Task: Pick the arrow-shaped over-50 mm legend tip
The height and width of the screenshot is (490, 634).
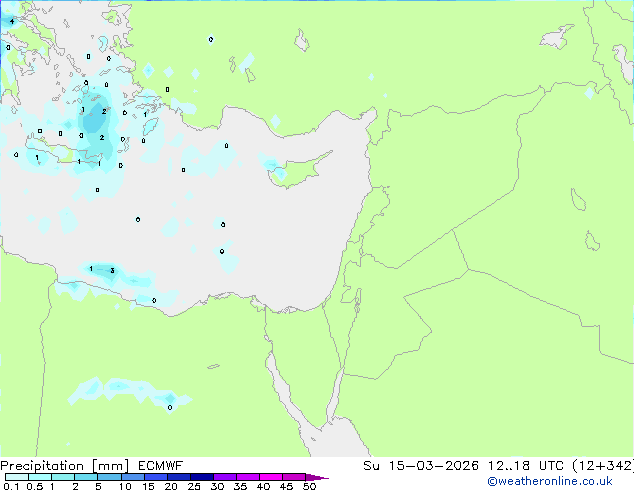Action: [317, 477]
